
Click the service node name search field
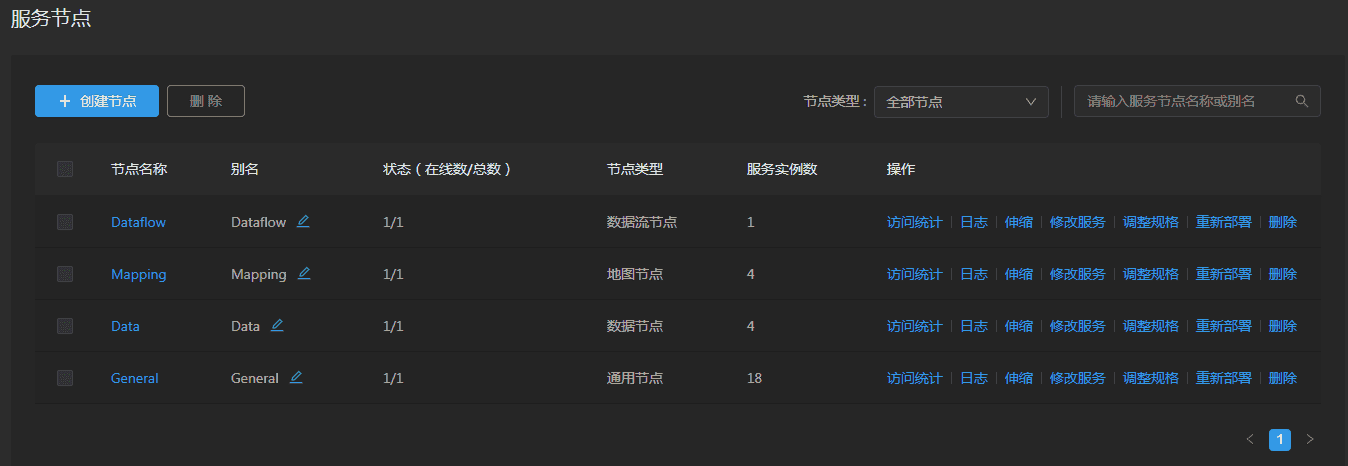tap(1185, 101)
